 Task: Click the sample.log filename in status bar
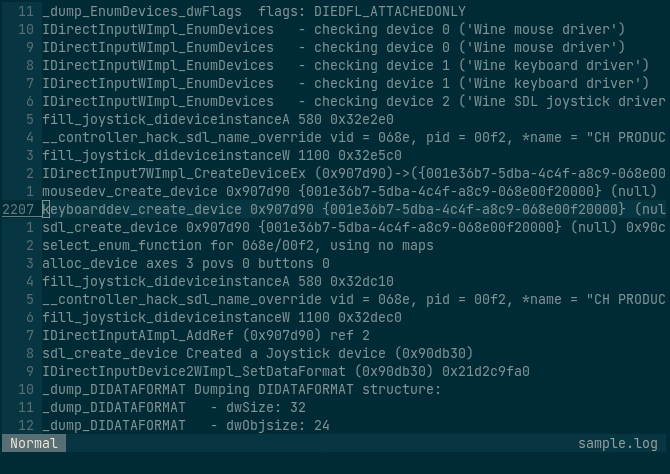(617, 443)
